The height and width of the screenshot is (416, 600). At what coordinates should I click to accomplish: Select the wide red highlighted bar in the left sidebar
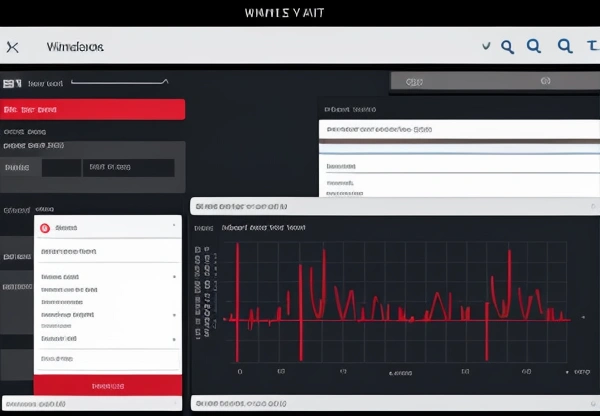coord(93,109)
